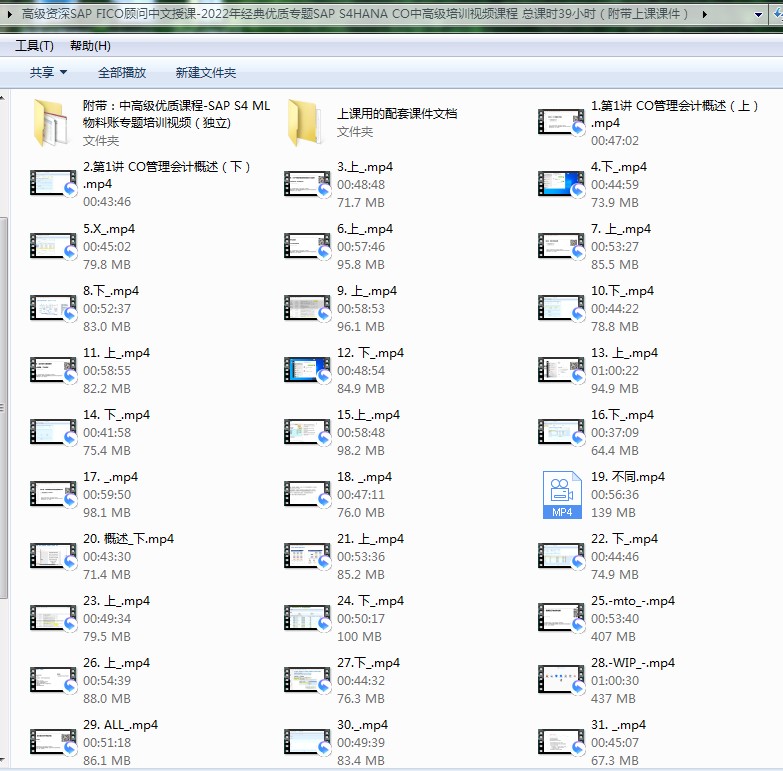The width and height of the screenshot is (783, 771).
Task: Expand the address bar path arrow at right
Action: [x=706, y=14]
